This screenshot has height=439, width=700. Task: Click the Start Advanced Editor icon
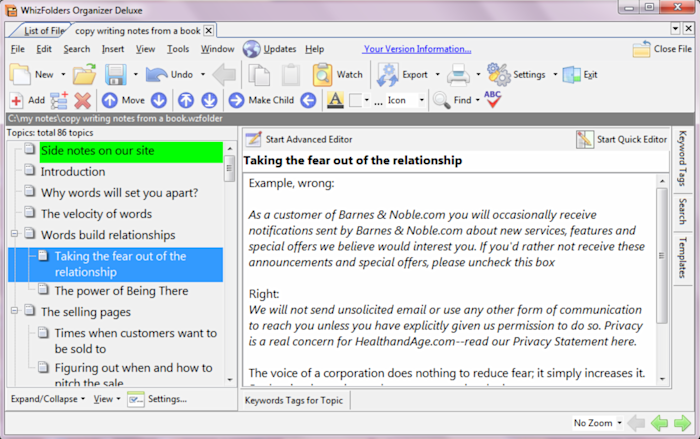pos(254,139)
